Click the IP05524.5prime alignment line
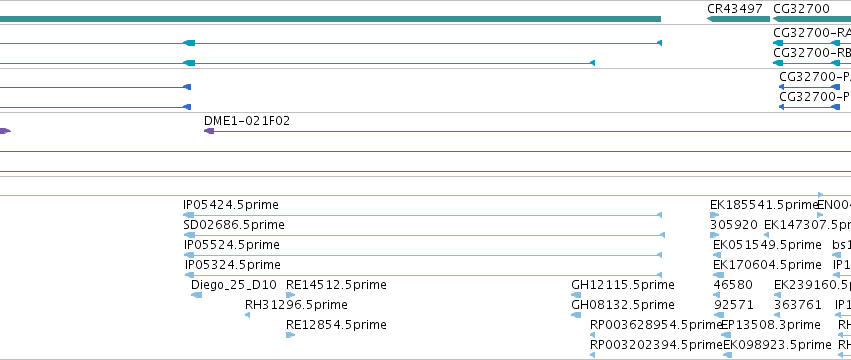851x360 pixels. coord(423,255)
